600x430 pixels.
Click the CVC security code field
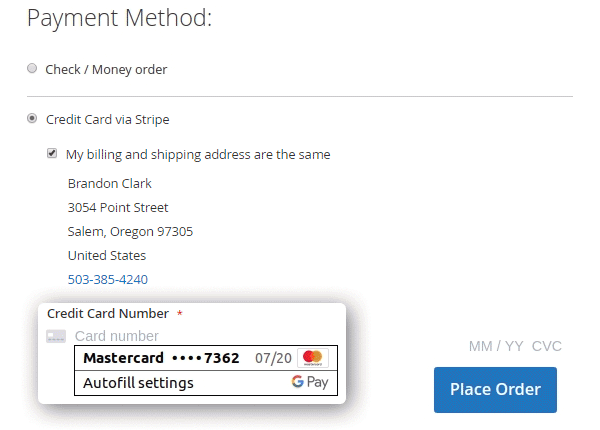click(x=547, y=347)
